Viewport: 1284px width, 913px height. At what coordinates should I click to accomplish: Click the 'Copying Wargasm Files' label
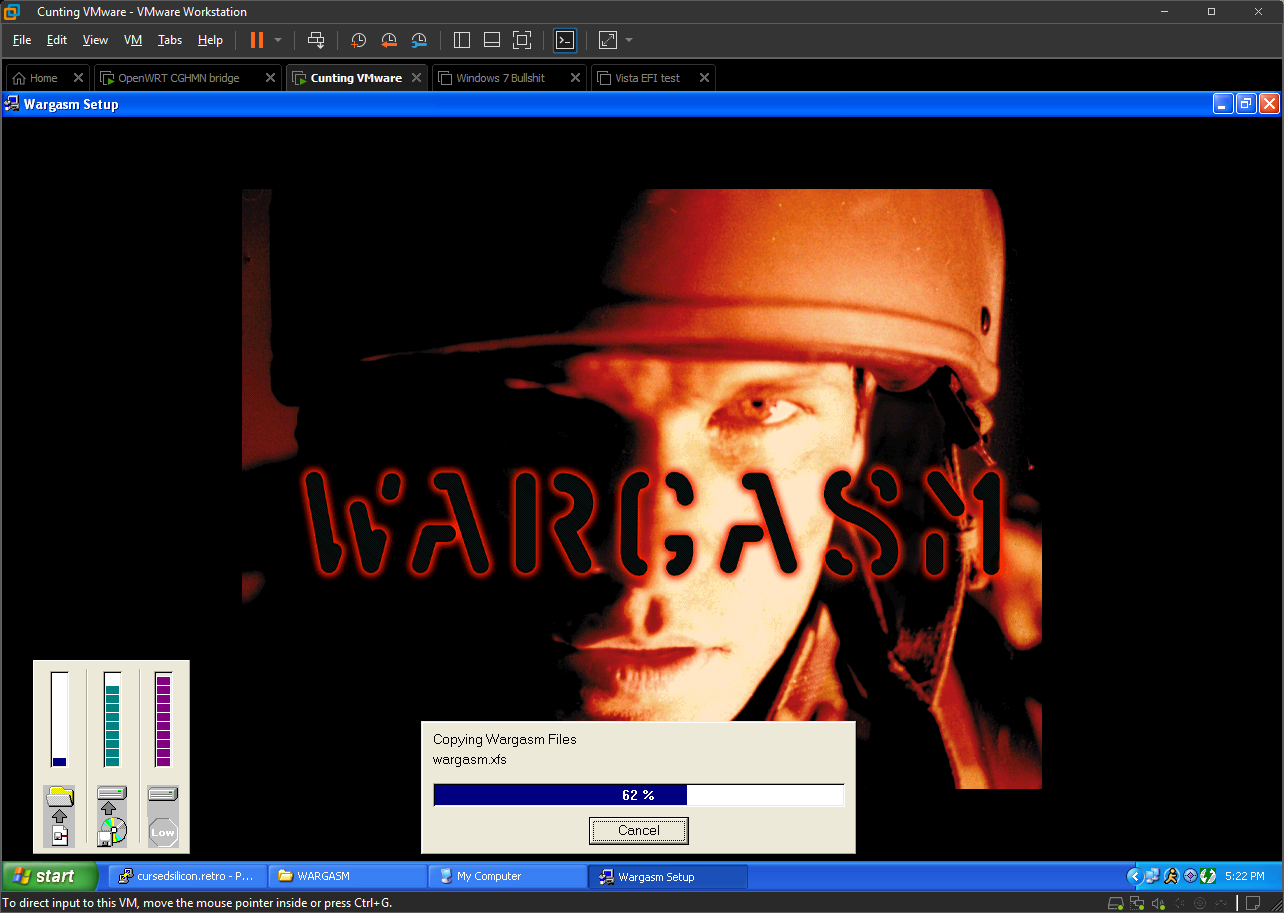pyautogui.click(x=505, y=740)
